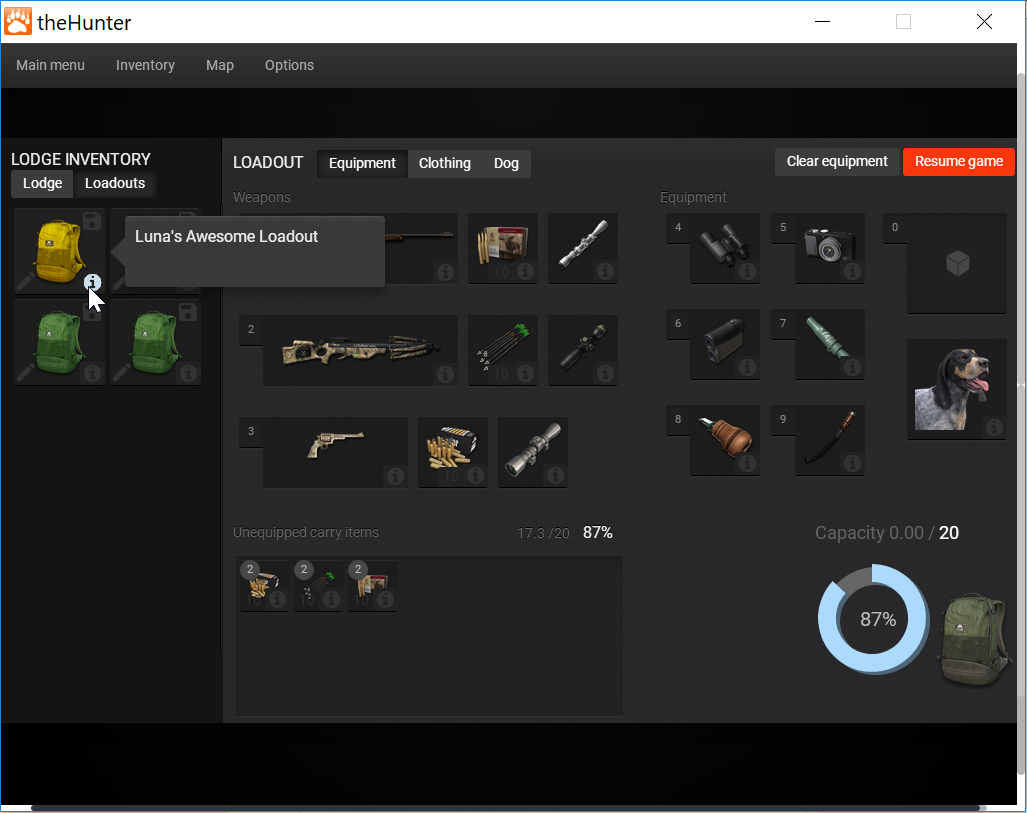
Task: Open Main menu
Action: pos(50,66)
